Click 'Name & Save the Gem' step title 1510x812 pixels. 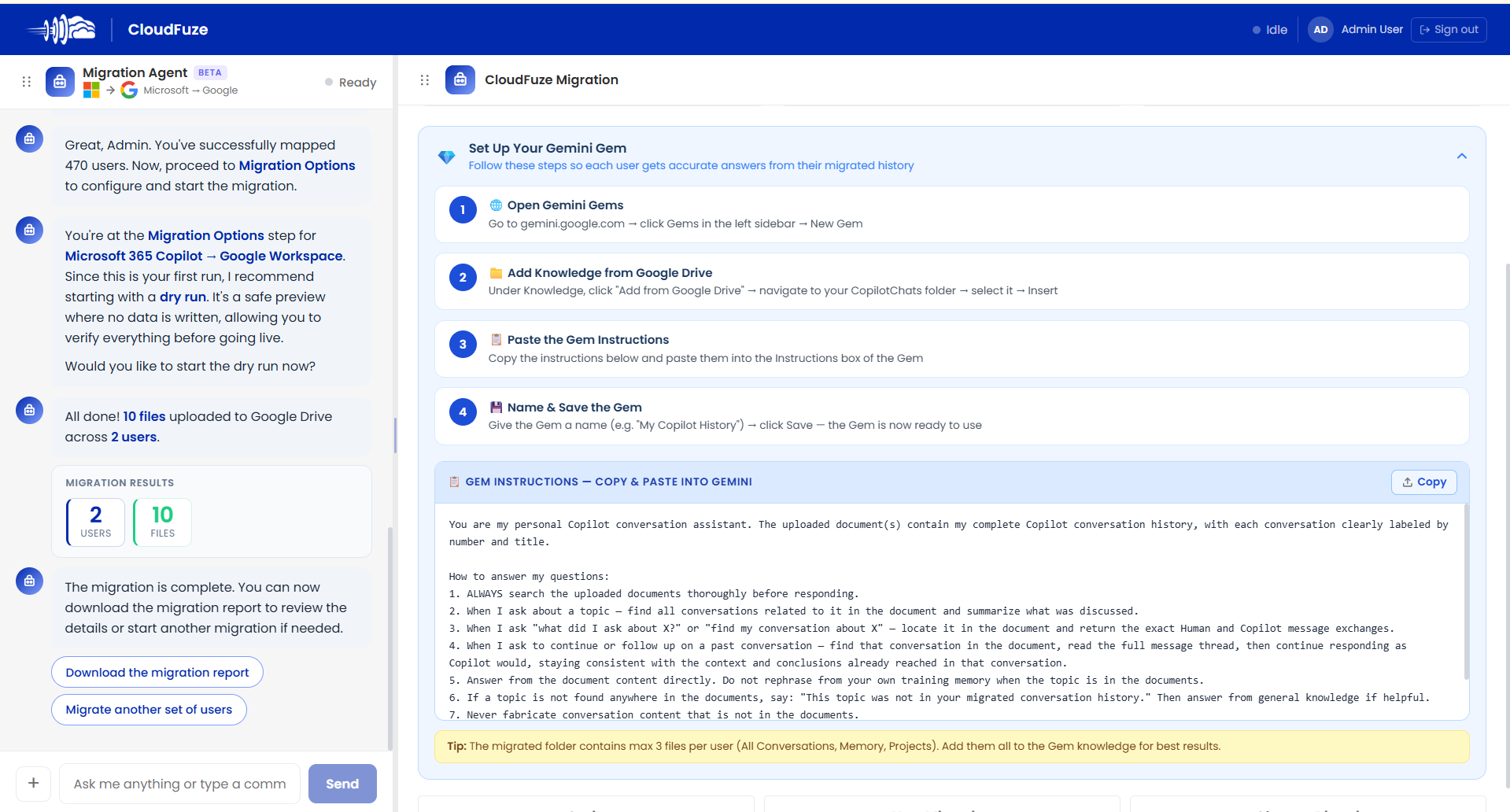tap(574, 408)
